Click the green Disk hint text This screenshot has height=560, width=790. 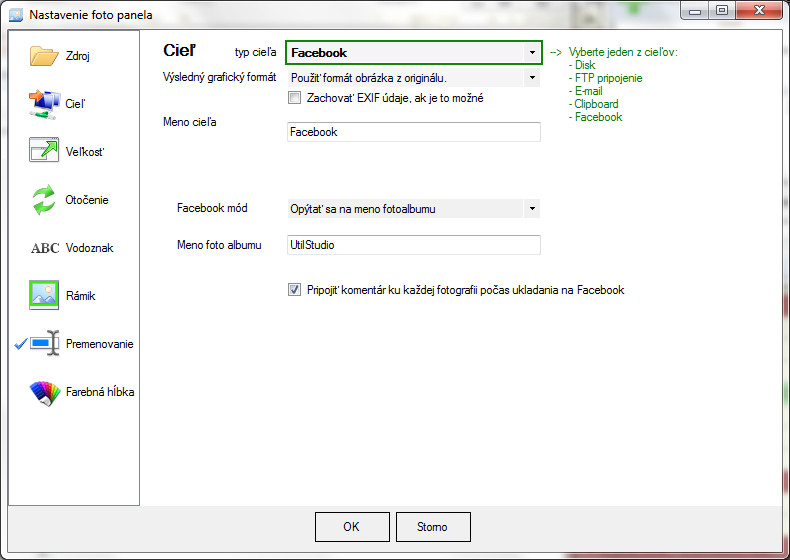(585, 65)
